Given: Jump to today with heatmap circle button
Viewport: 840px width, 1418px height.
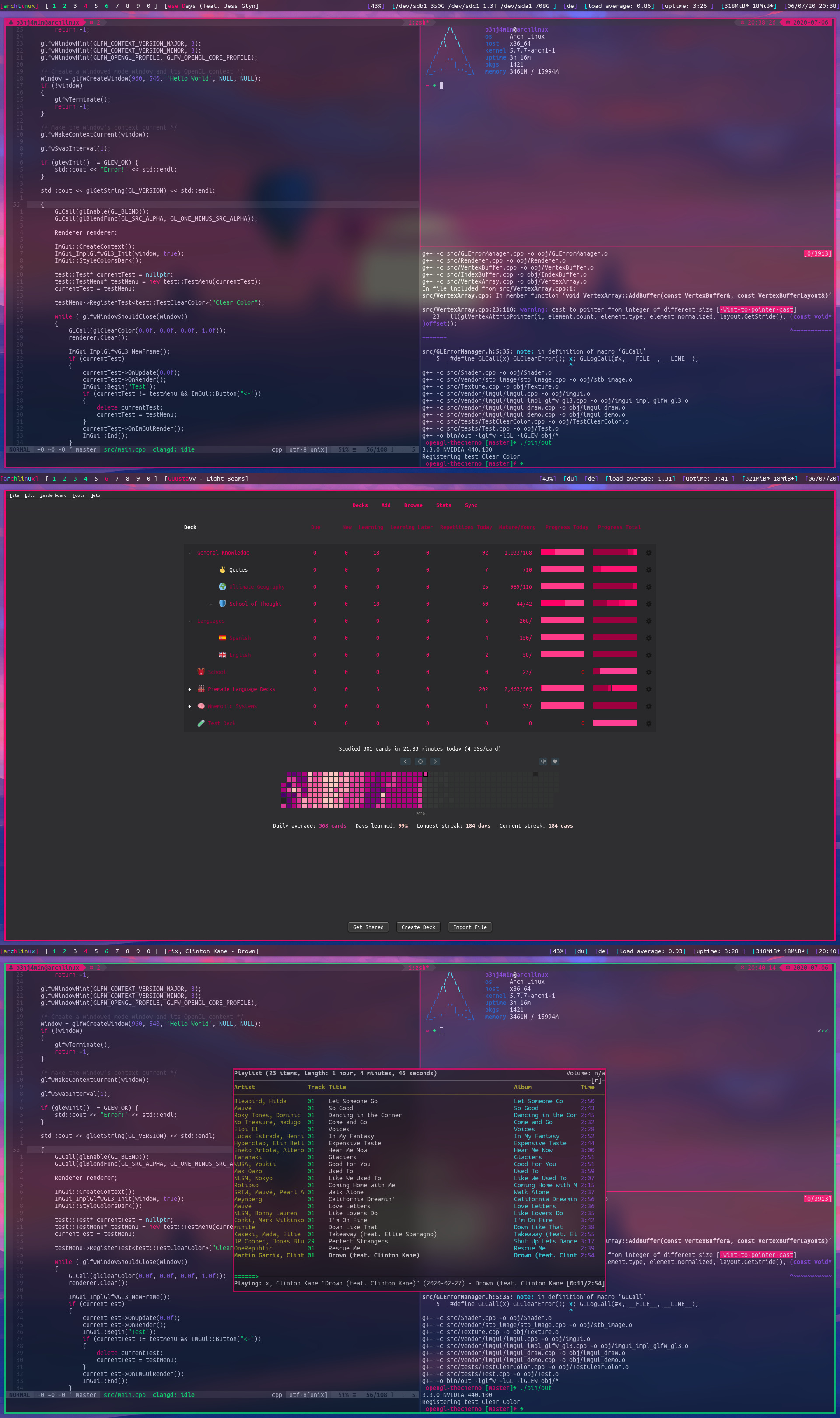Looking at the screenshot, I should pyautogui.click(x=420, y=762).
